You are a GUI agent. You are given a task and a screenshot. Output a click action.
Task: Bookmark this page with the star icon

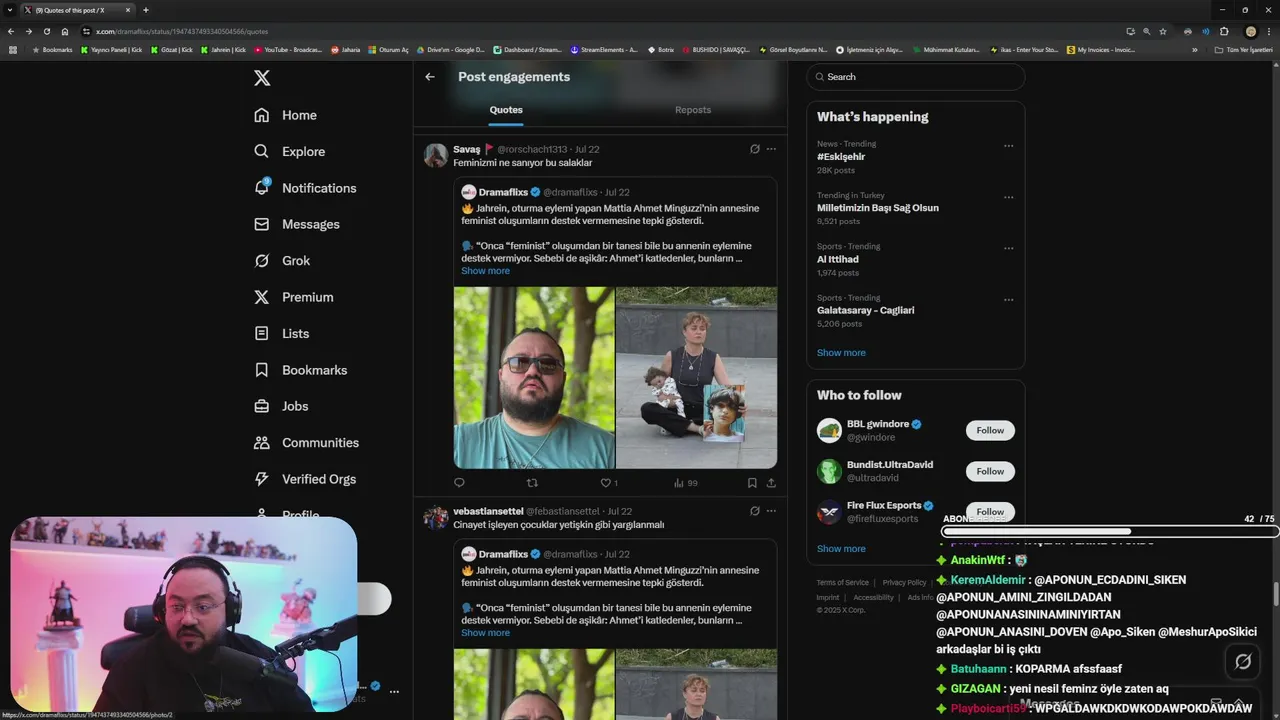1163,31
